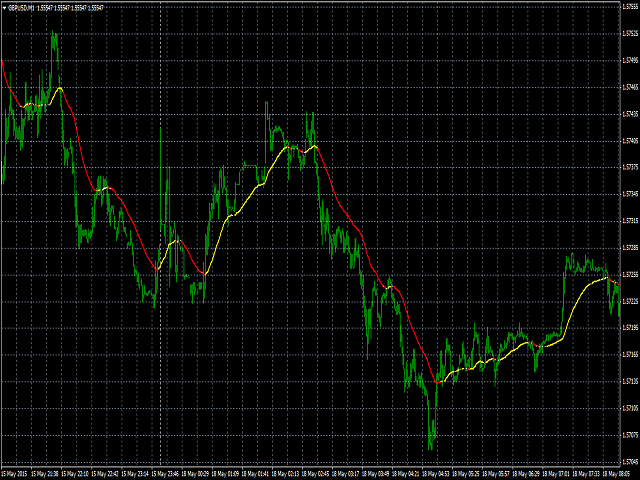The width and height of the screenshot is (640, 480).
Task: Click the 18 May 04:53 time marker
Action: (436, 474)
